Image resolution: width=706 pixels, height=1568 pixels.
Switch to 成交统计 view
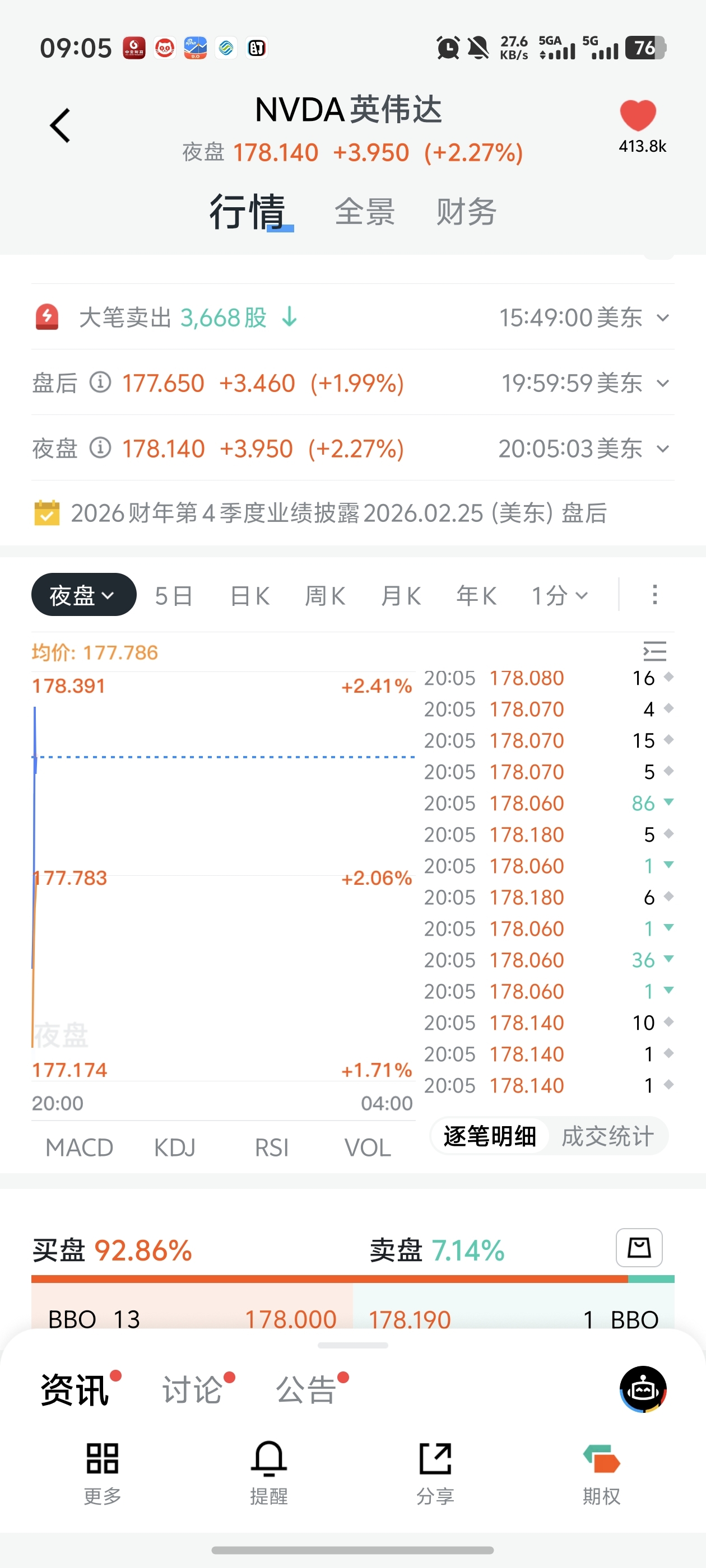coord(607,1136)
